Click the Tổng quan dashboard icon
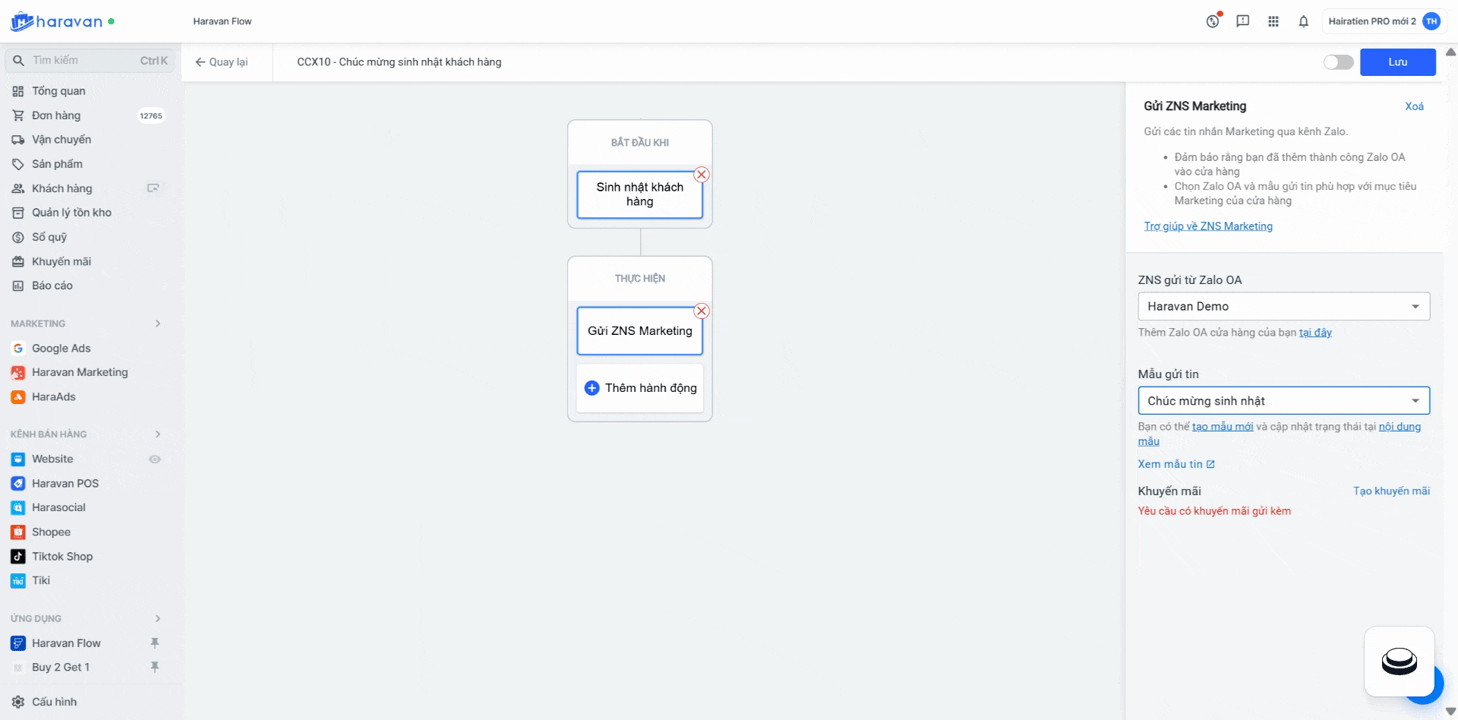The image size is (1458, 720). pyautogui.click(x=18, y=91)
